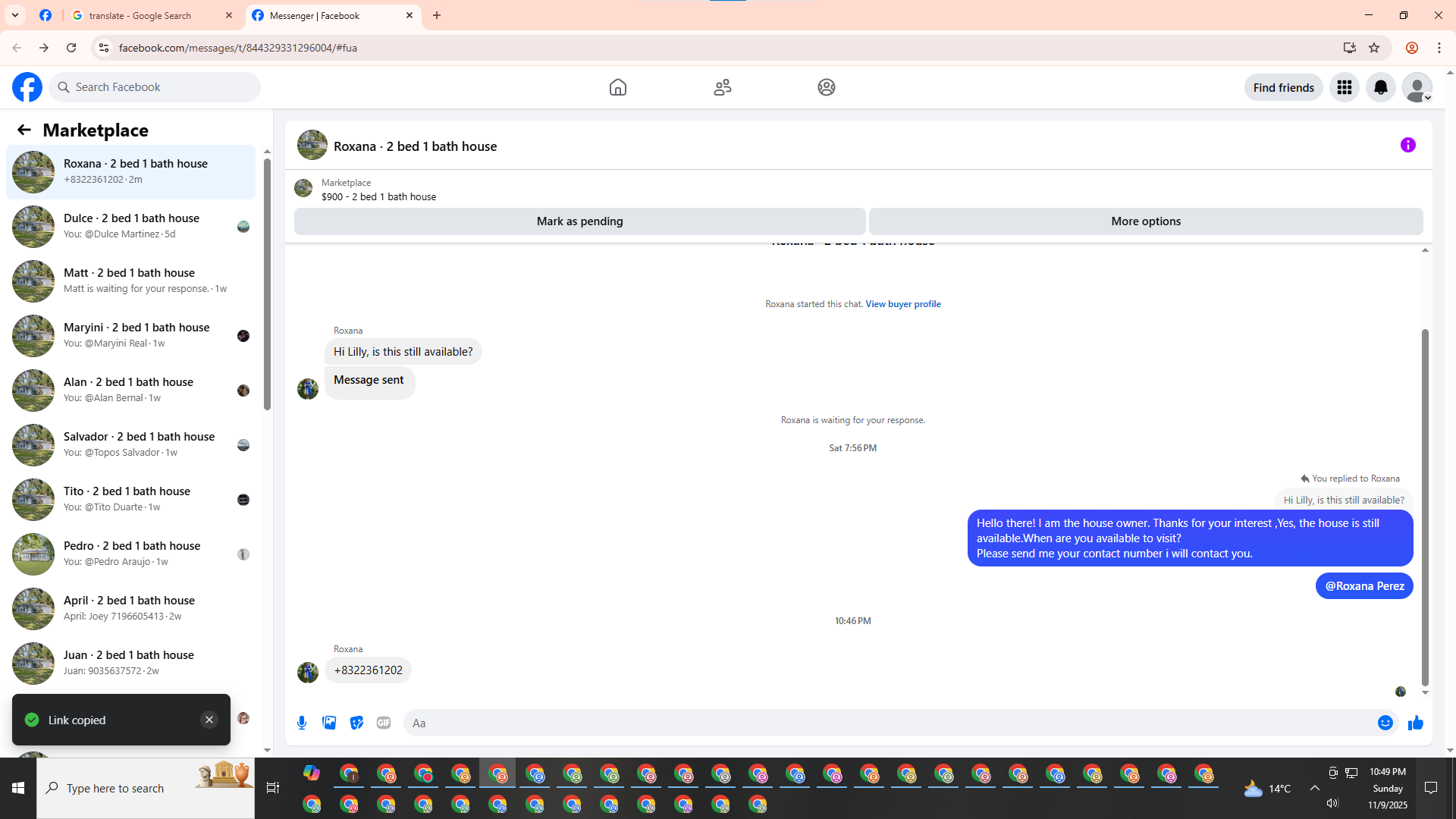Open Windows Task View
The image size is (1456, 819).
[x=273, y=789]
